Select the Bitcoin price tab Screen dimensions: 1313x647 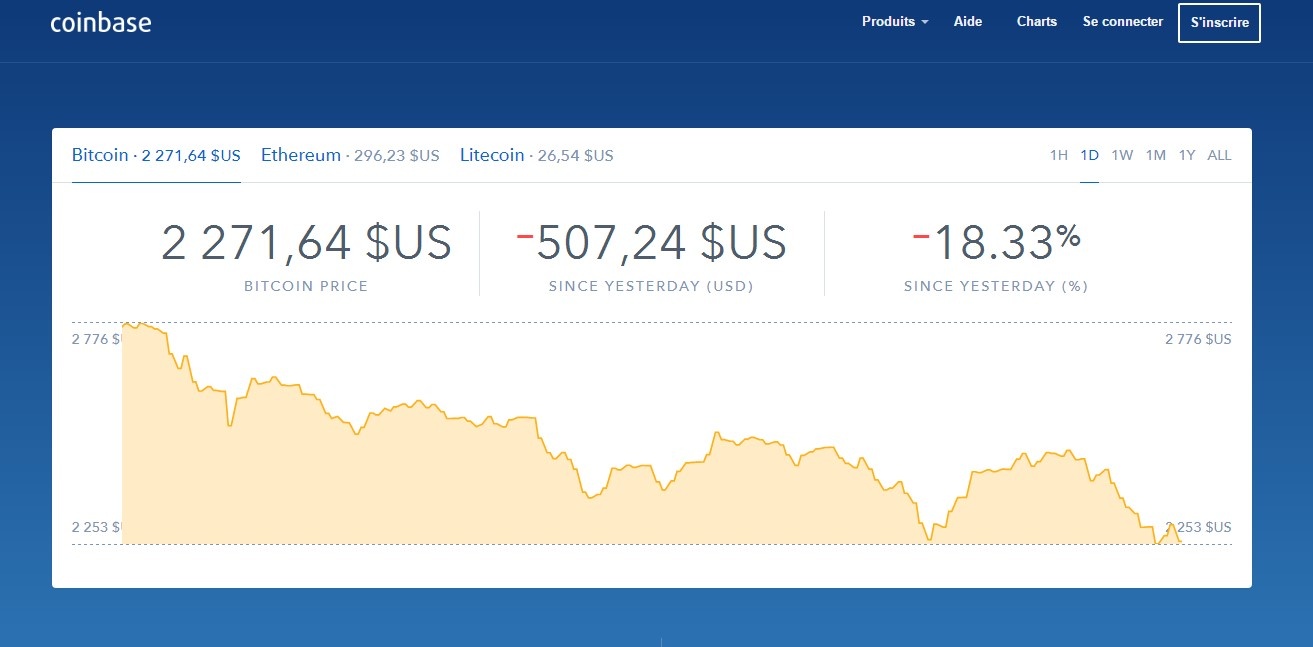155,155
